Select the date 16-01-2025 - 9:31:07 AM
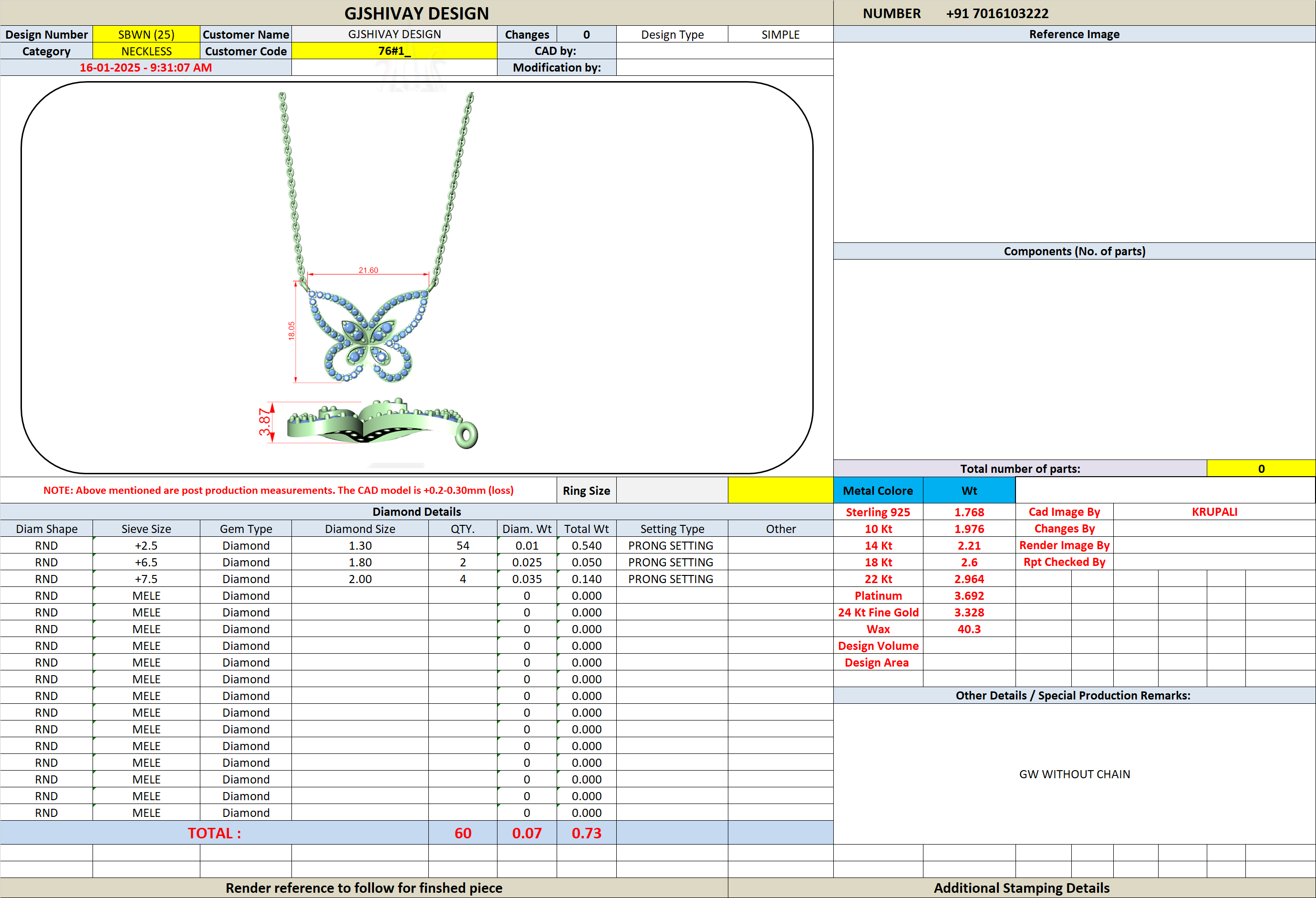The image size is (1316, 898). pos(145,67)
